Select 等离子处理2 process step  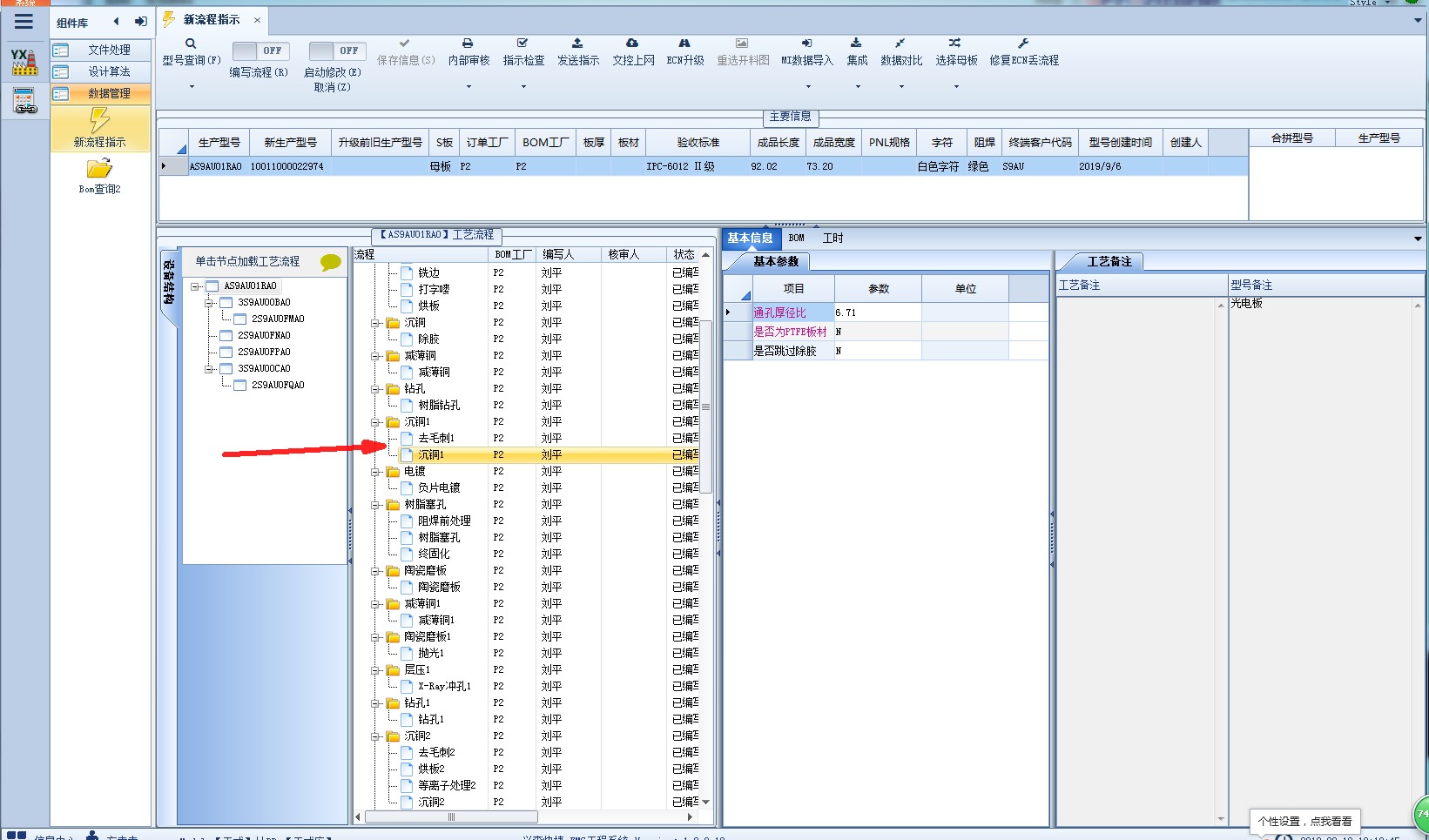pyautogui.click(x=447, y=785)
